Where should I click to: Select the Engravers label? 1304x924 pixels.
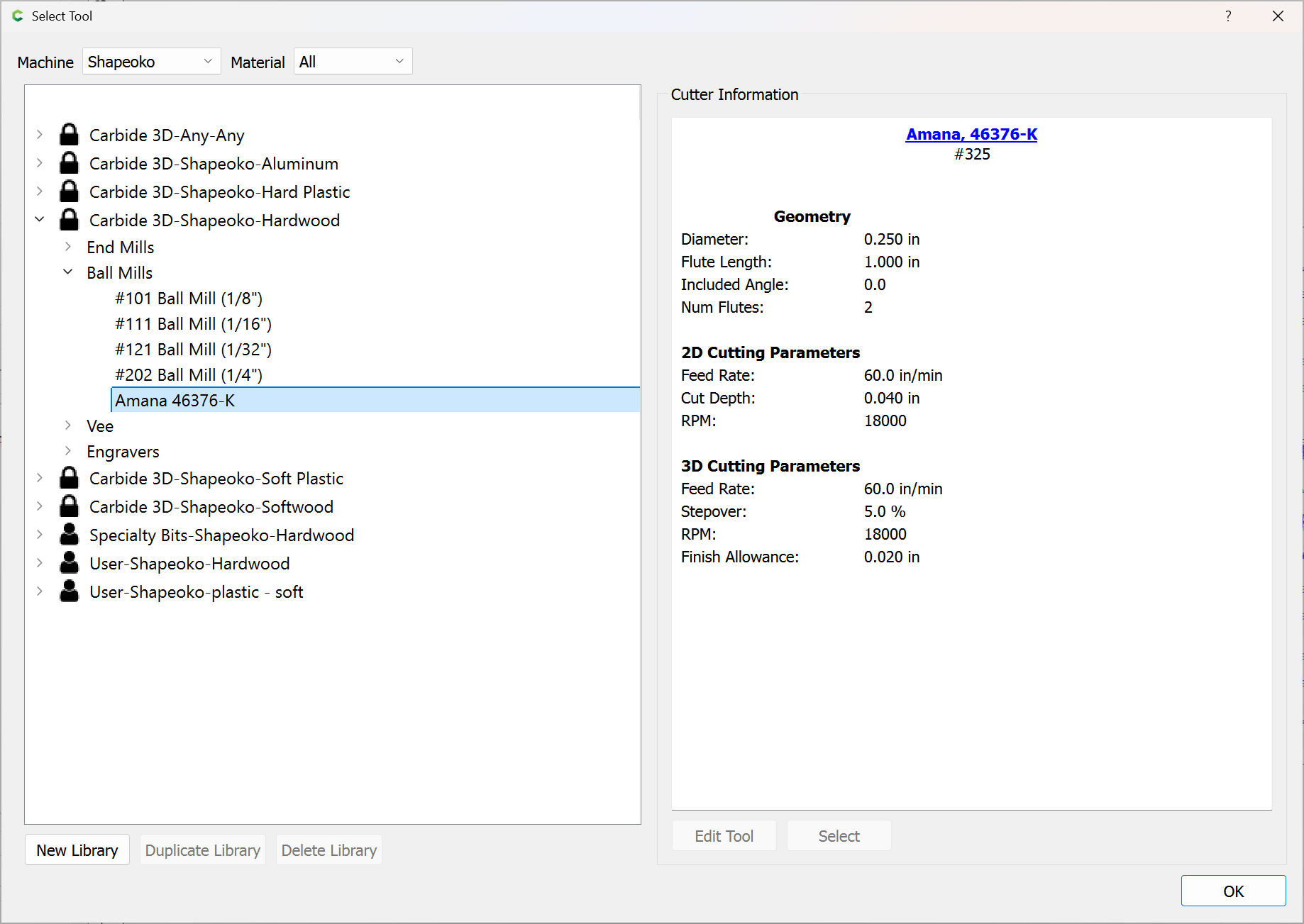123,452
